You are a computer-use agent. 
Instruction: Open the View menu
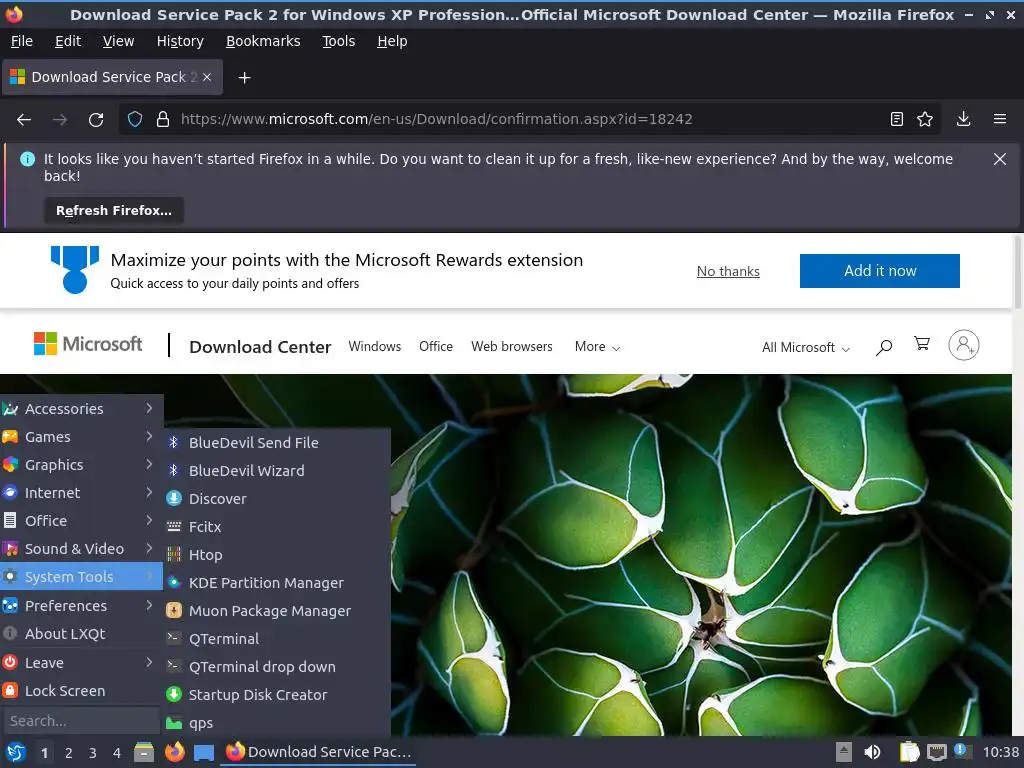tap(118, 41)
